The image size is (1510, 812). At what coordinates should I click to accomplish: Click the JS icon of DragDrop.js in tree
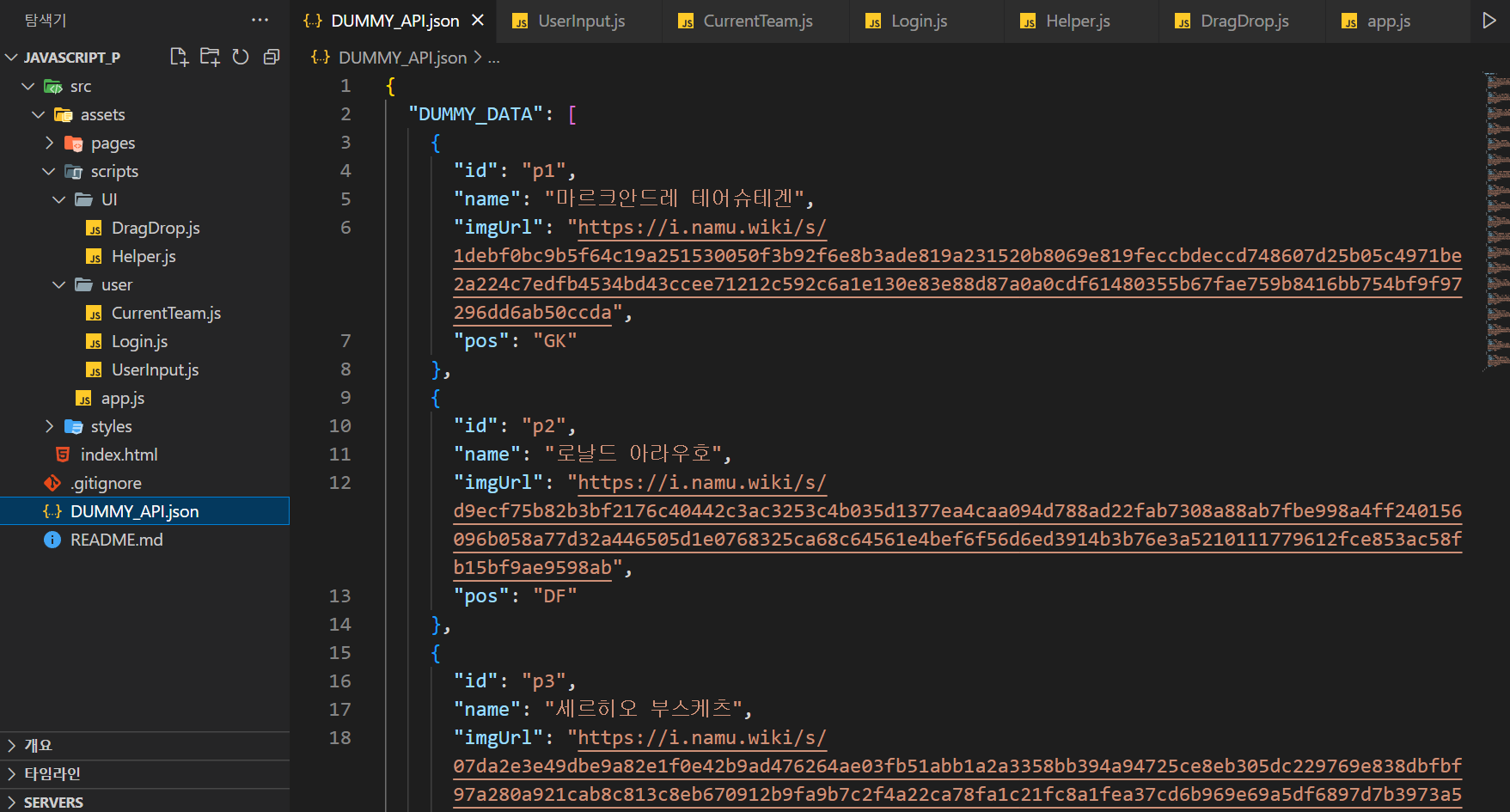click(94, 229)
